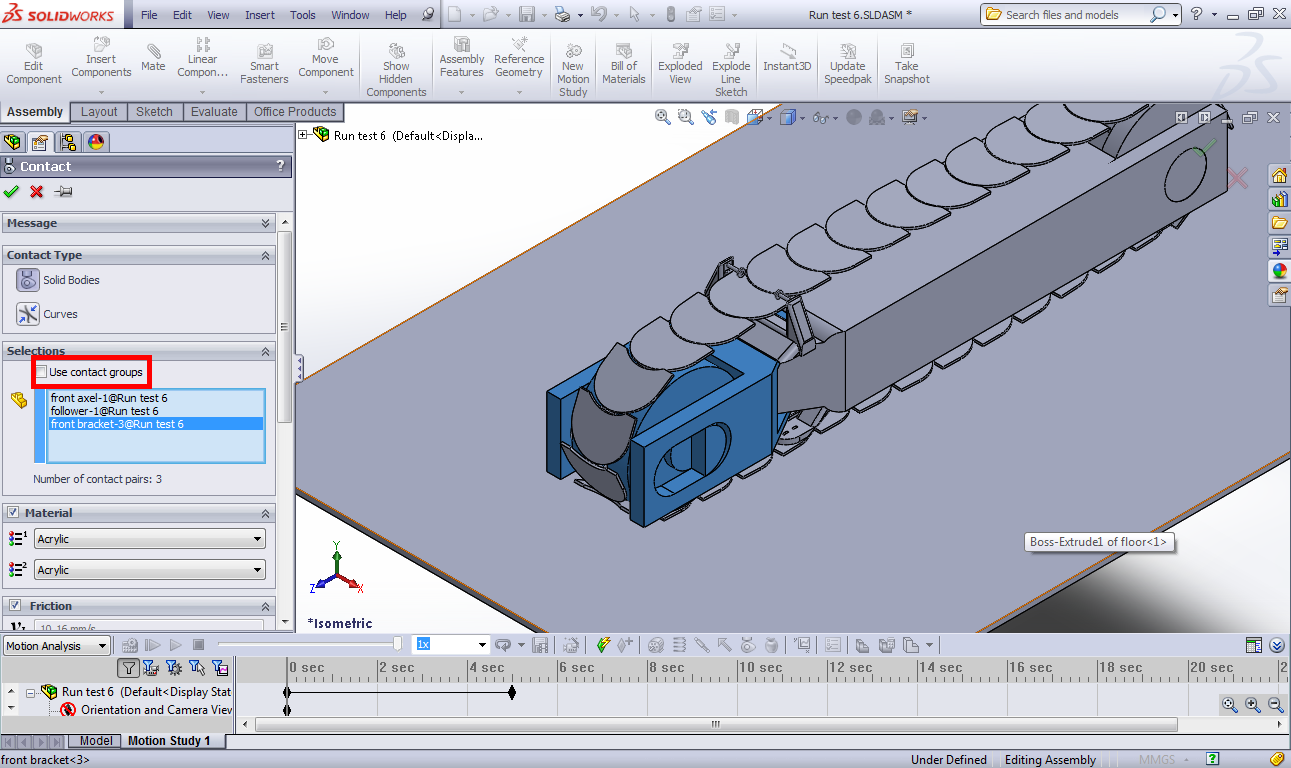Viewport: 1291px width, 768px height.
Task: Click Zoom to Fit in view toolbar
Action: point(662,118)
